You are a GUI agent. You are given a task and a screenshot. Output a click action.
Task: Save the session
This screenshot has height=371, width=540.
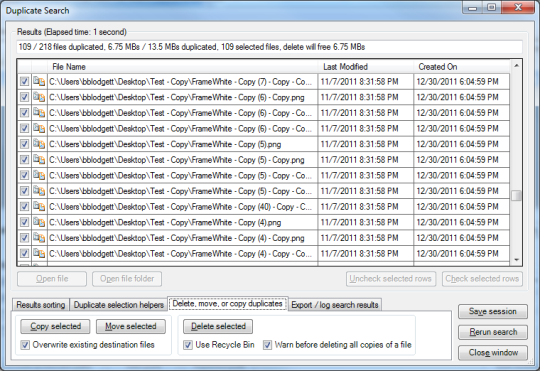[x=493, y=311]
